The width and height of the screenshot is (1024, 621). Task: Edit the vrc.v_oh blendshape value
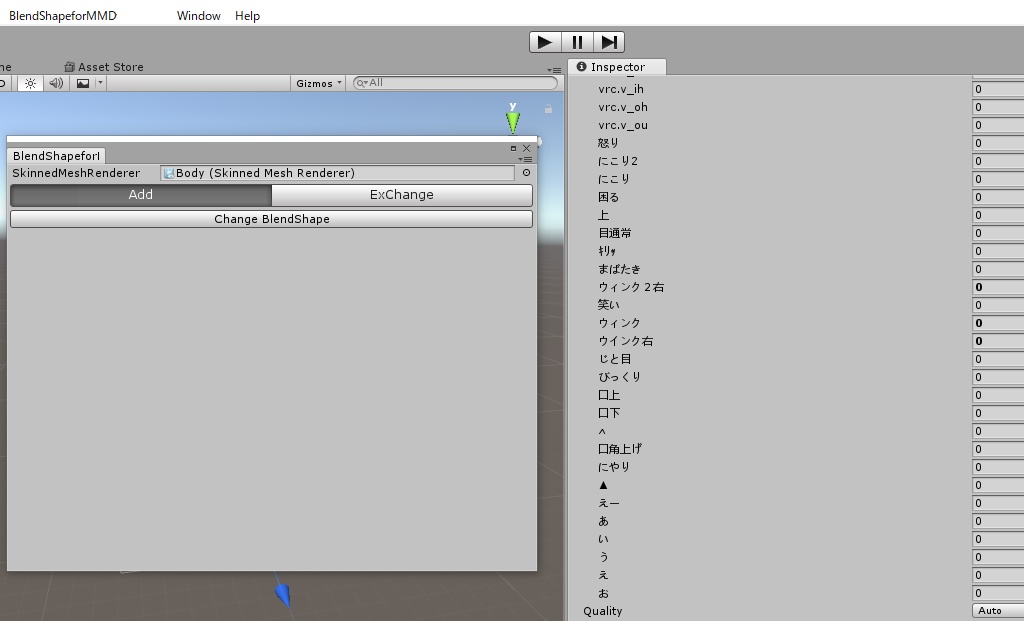point(998,107)
